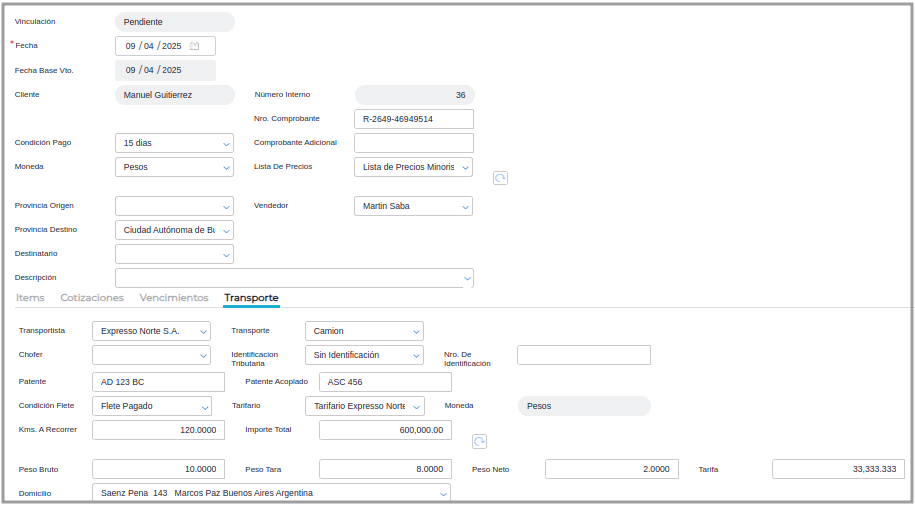Image resolution: width=915 pixels, height=505 pixels.
Task: Go to the Vencimientos tab
Action: coord(174,298)
